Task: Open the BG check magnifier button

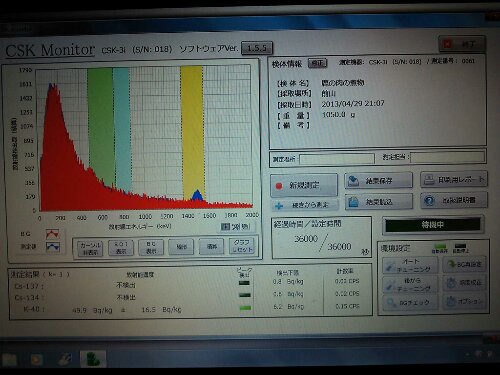Action: [x=410, y=303]
